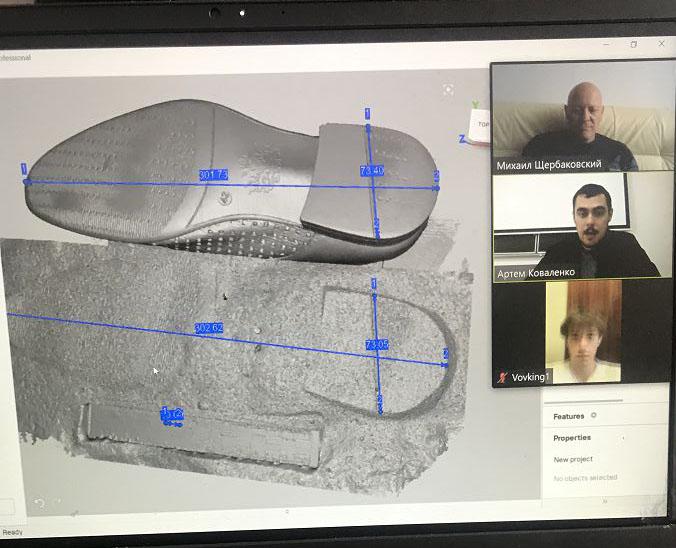The height and width of the screenshot is (548, 676).
Task: Expand the small arrow beside Properties
Action: [624, 438]
